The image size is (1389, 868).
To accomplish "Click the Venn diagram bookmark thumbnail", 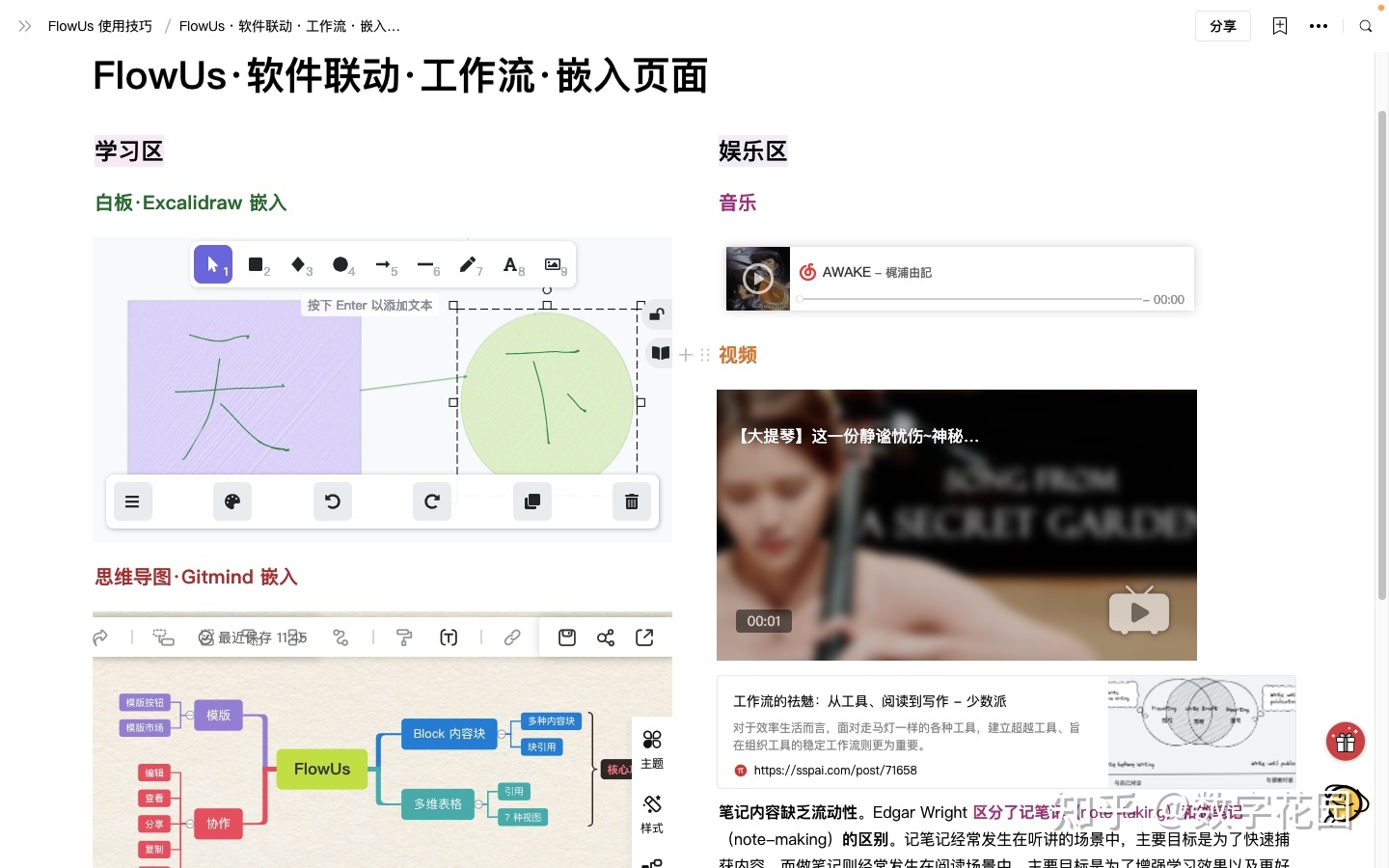I will [x=1201, y=732].
